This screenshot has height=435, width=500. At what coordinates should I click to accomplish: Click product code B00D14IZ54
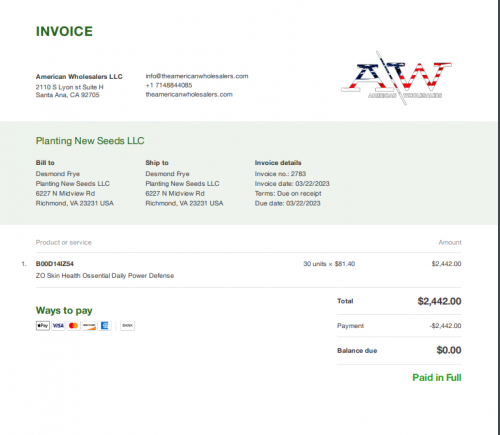pyautogui.click(x=55, y=264)
